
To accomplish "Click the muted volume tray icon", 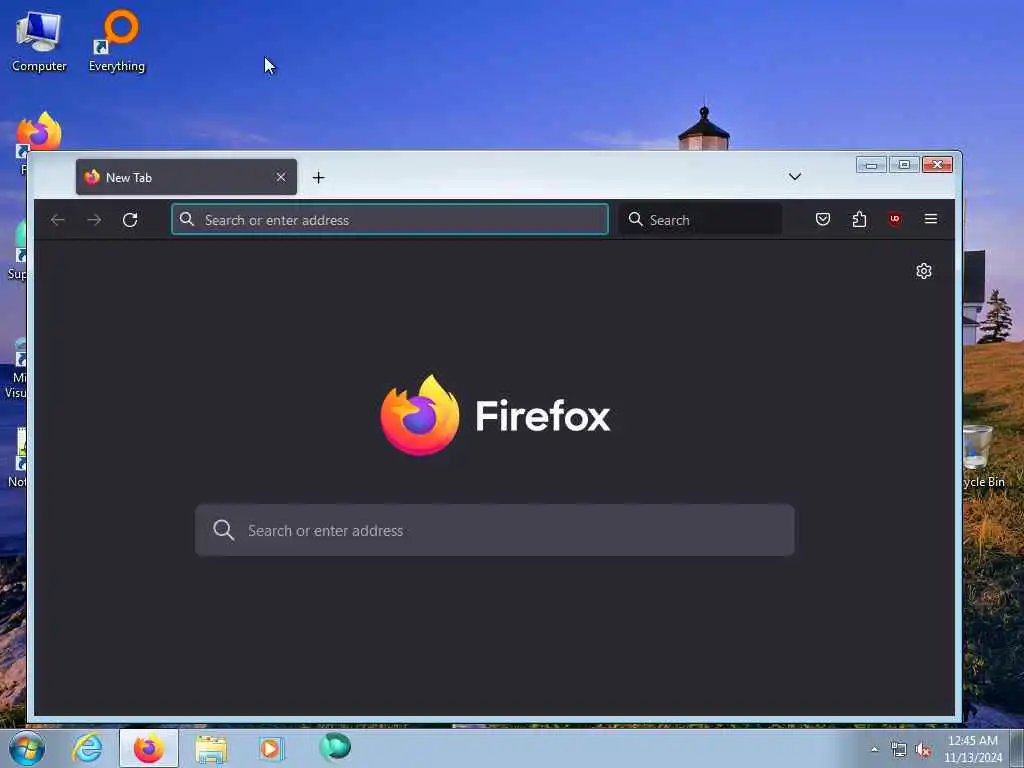I will (x=923, y=750).
